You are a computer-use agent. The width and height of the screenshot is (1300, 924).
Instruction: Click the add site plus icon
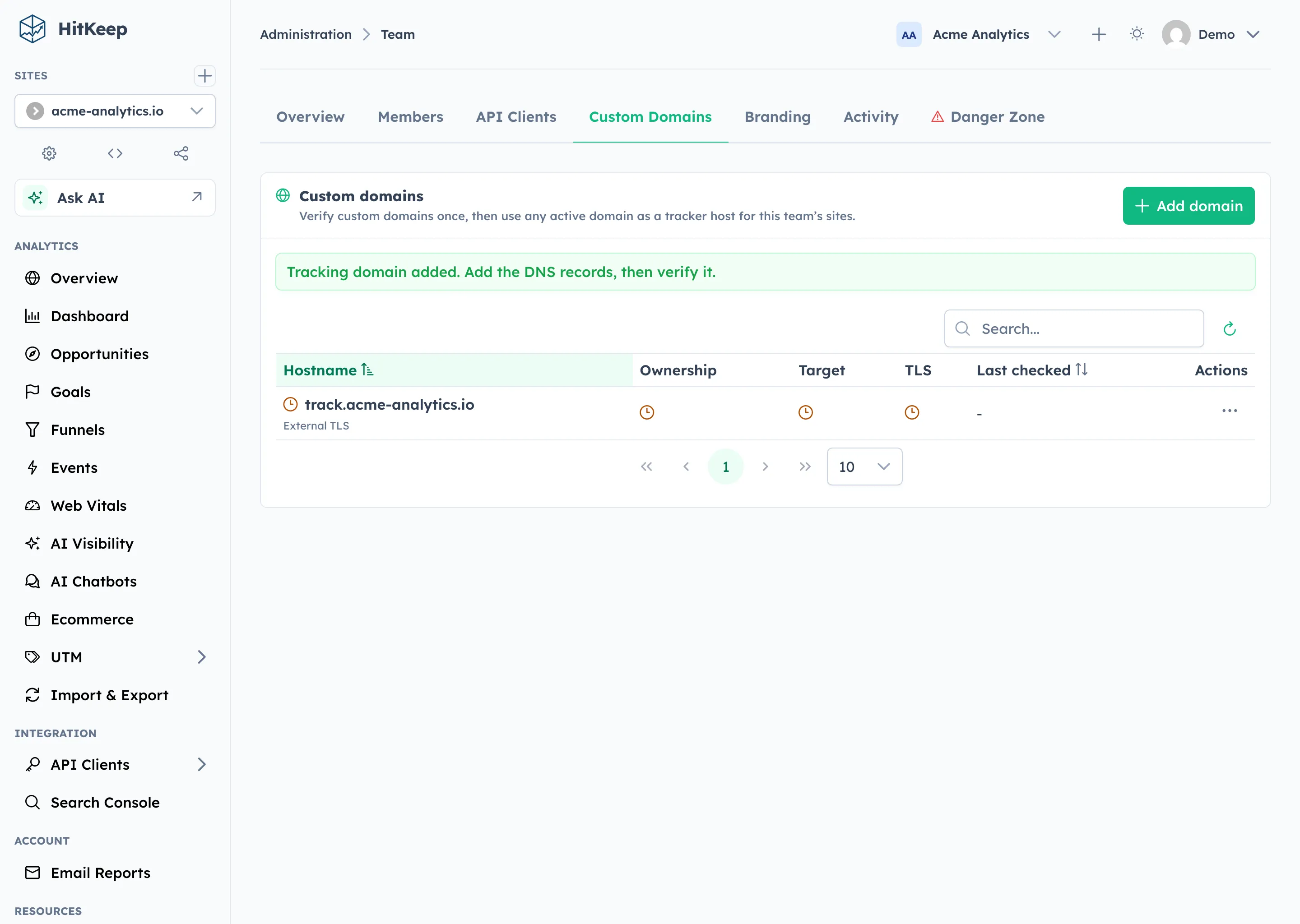pos(204,76)
